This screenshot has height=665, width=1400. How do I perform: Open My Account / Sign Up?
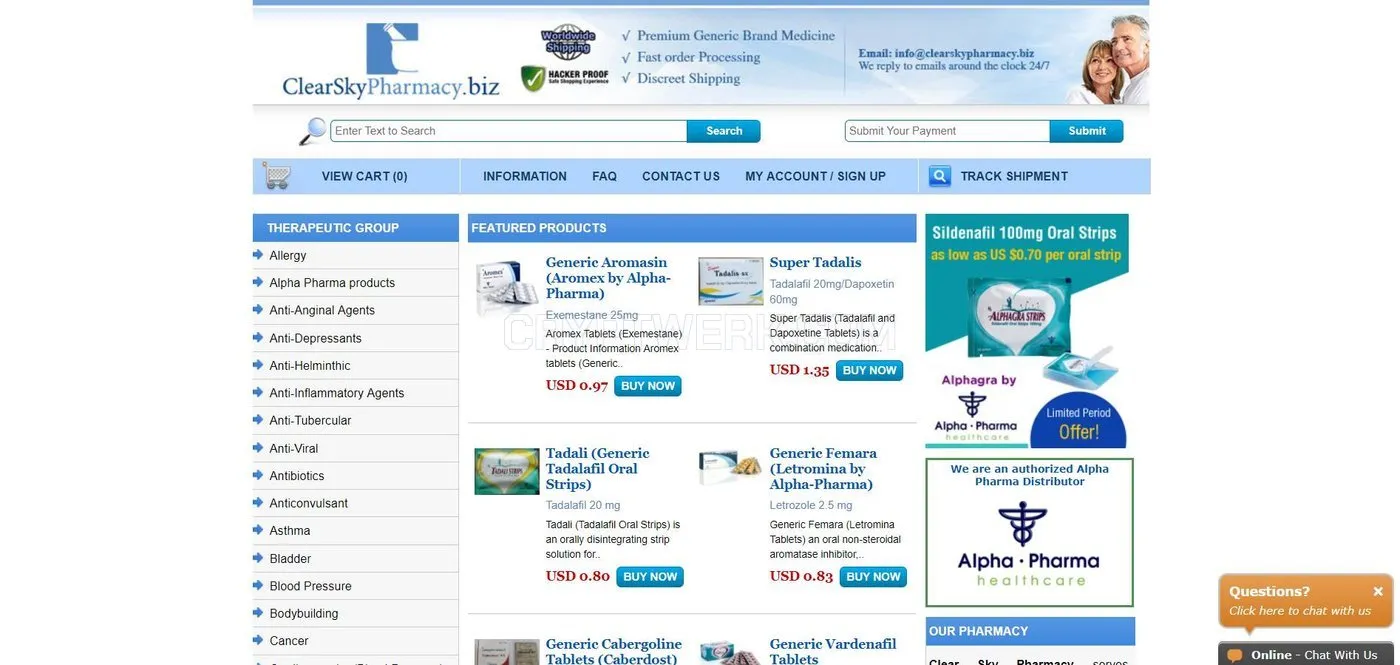(x=815, y=176)
